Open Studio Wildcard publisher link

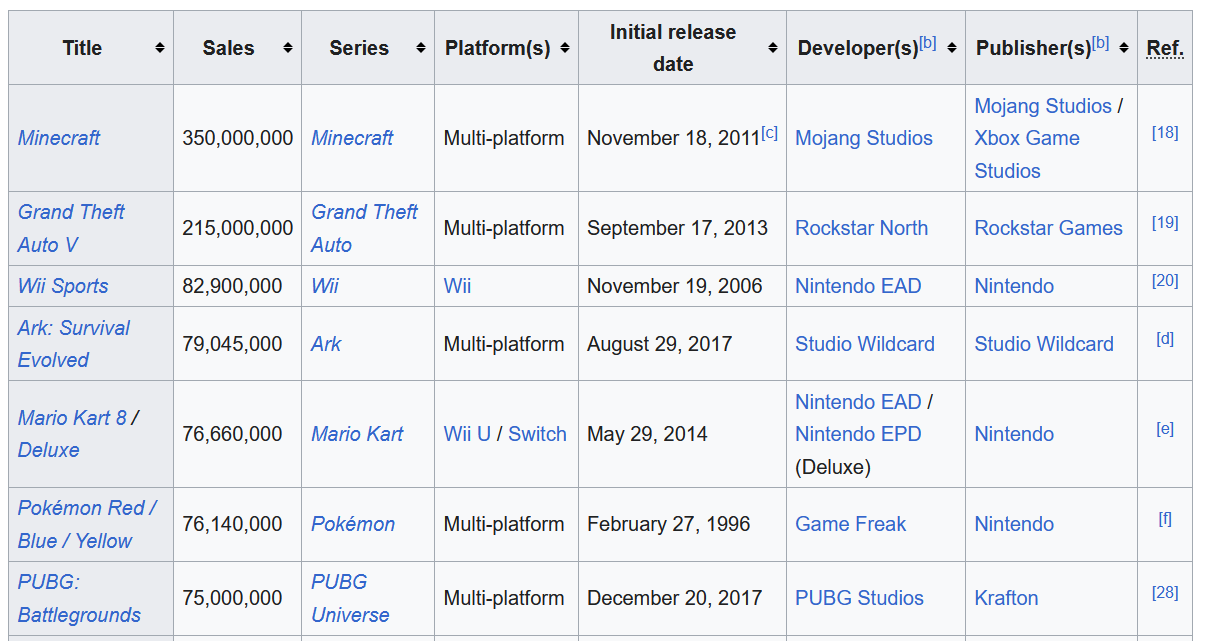[1044, 344]
